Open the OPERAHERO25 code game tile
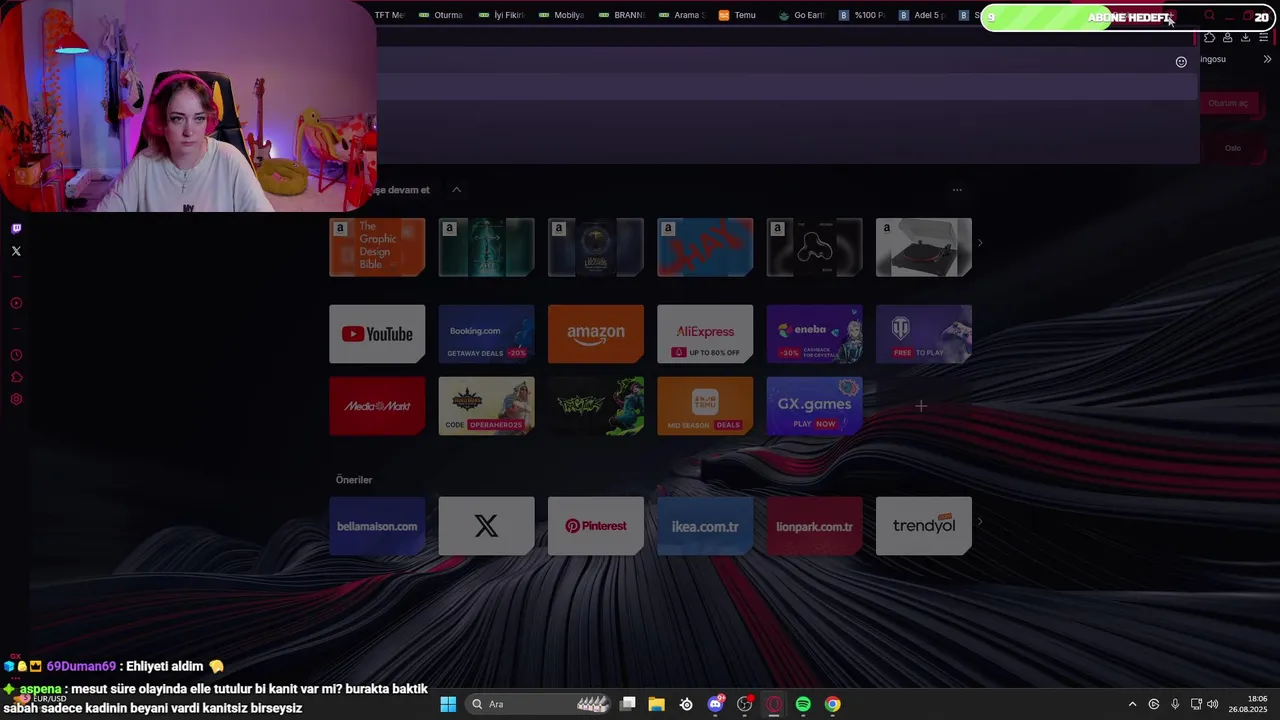Screen dimensions: 1280x720 [x=486, y=406]
